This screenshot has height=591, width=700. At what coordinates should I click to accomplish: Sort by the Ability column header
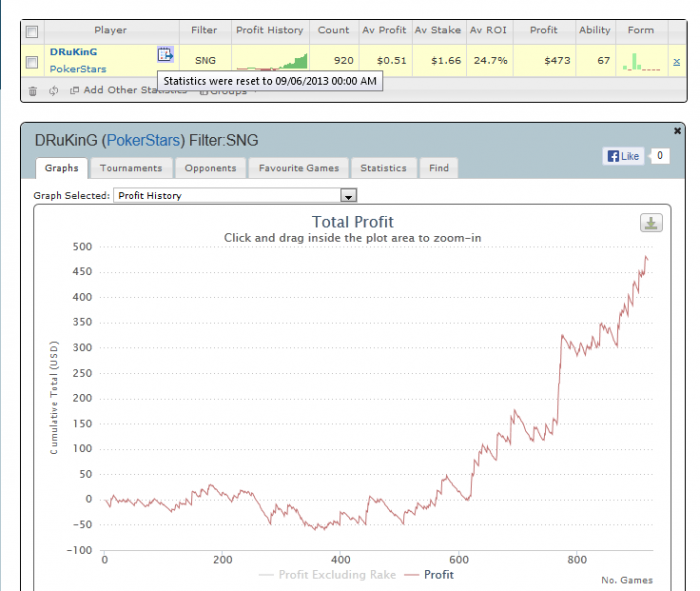point(595,30)
